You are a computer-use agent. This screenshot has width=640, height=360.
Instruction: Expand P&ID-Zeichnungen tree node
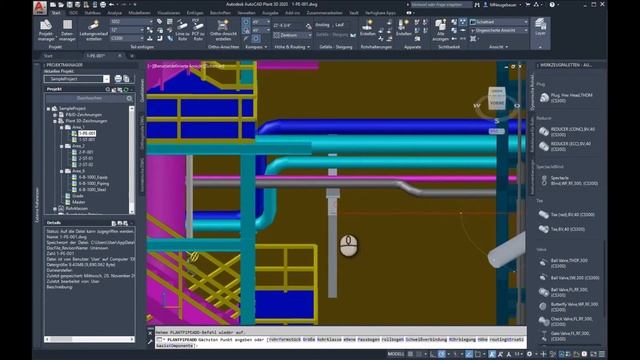pos(55,115)
